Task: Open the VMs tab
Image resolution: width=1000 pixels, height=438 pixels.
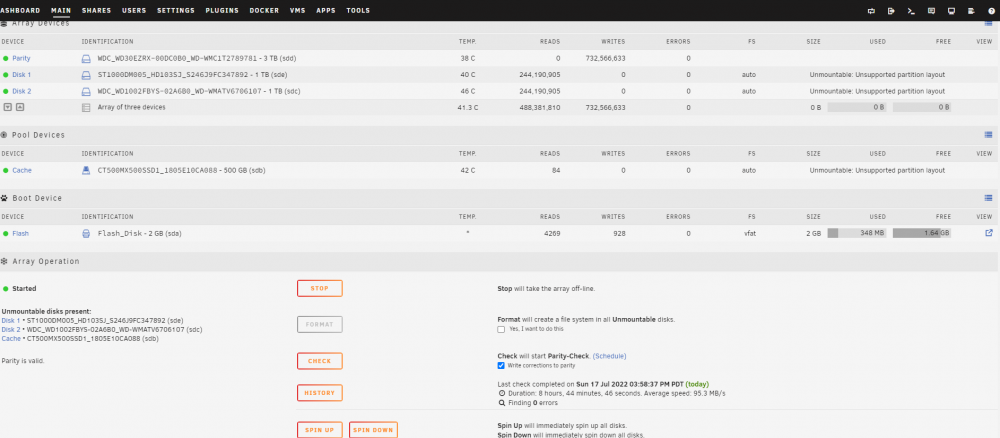Action: 298,11
